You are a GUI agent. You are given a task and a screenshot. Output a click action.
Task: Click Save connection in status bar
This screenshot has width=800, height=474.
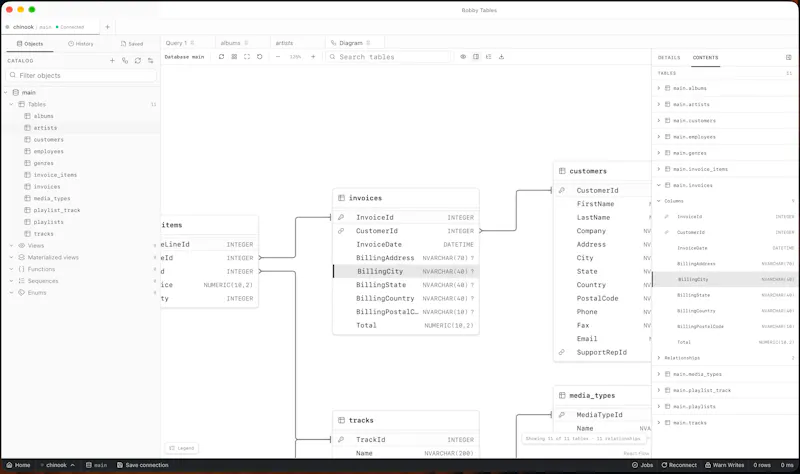pyautogui.click(x=142, y=465)
